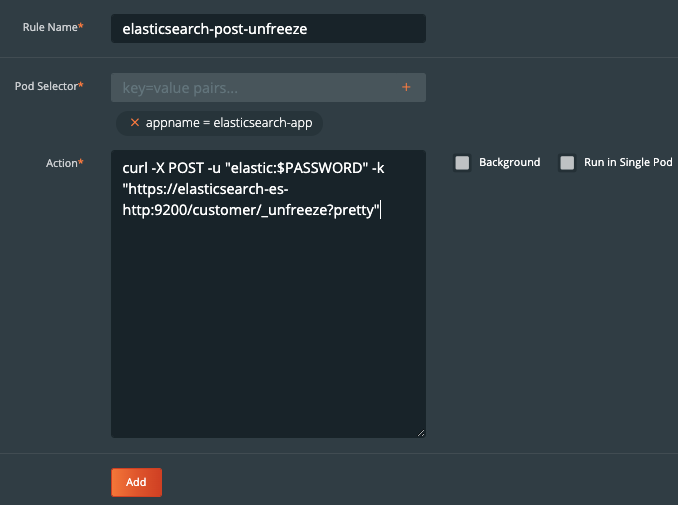Image resolution: width=678 pixels, height=505 pixels.
Task: Click the Rule Name label
Action: point(51,26)
